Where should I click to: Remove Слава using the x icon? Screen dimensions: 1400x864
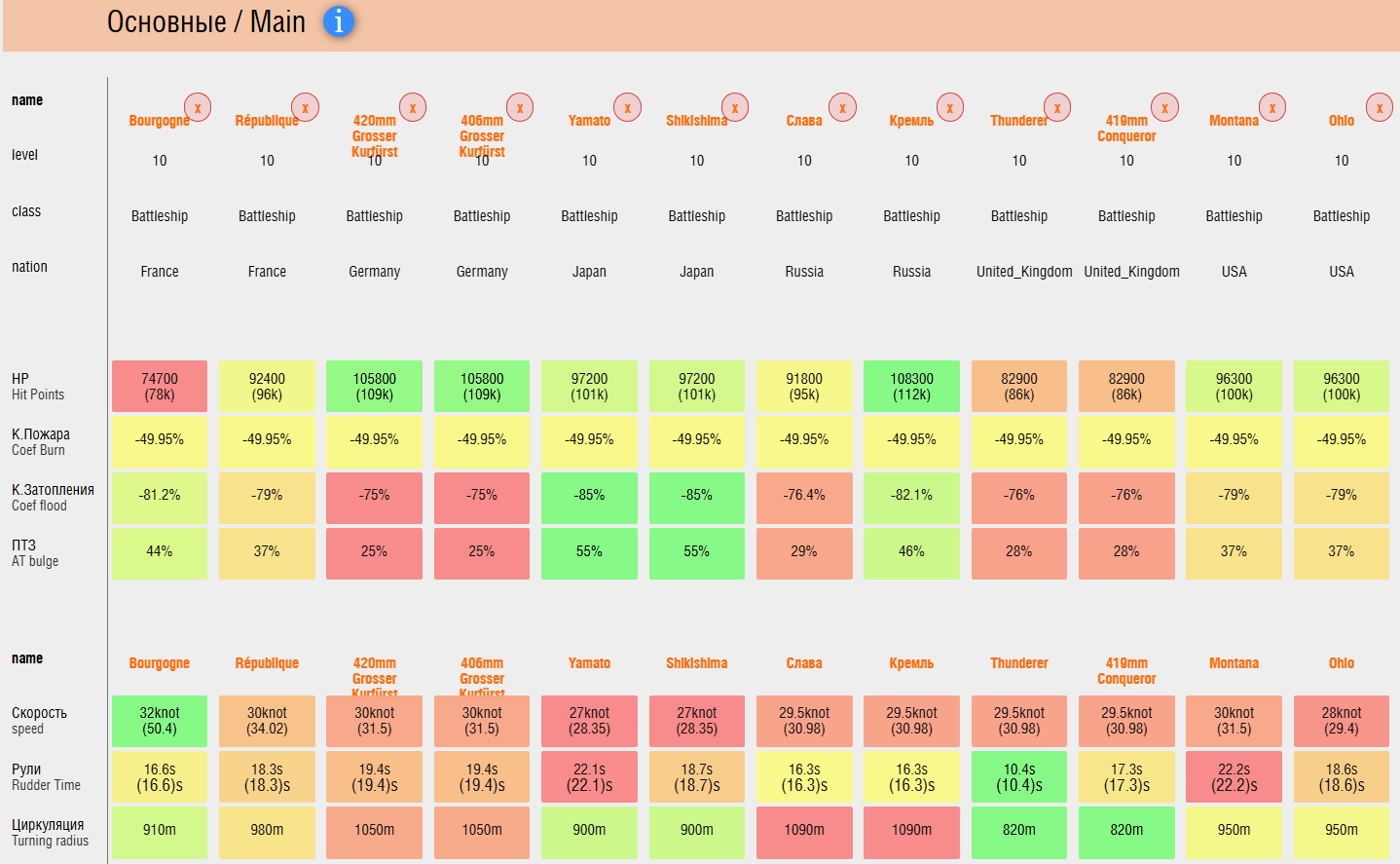pos(842,107)
